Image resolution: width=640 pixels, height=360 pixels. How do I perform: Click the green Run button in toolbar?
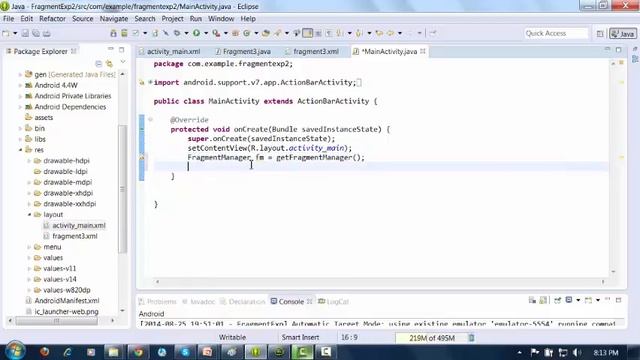click(197, 33)
